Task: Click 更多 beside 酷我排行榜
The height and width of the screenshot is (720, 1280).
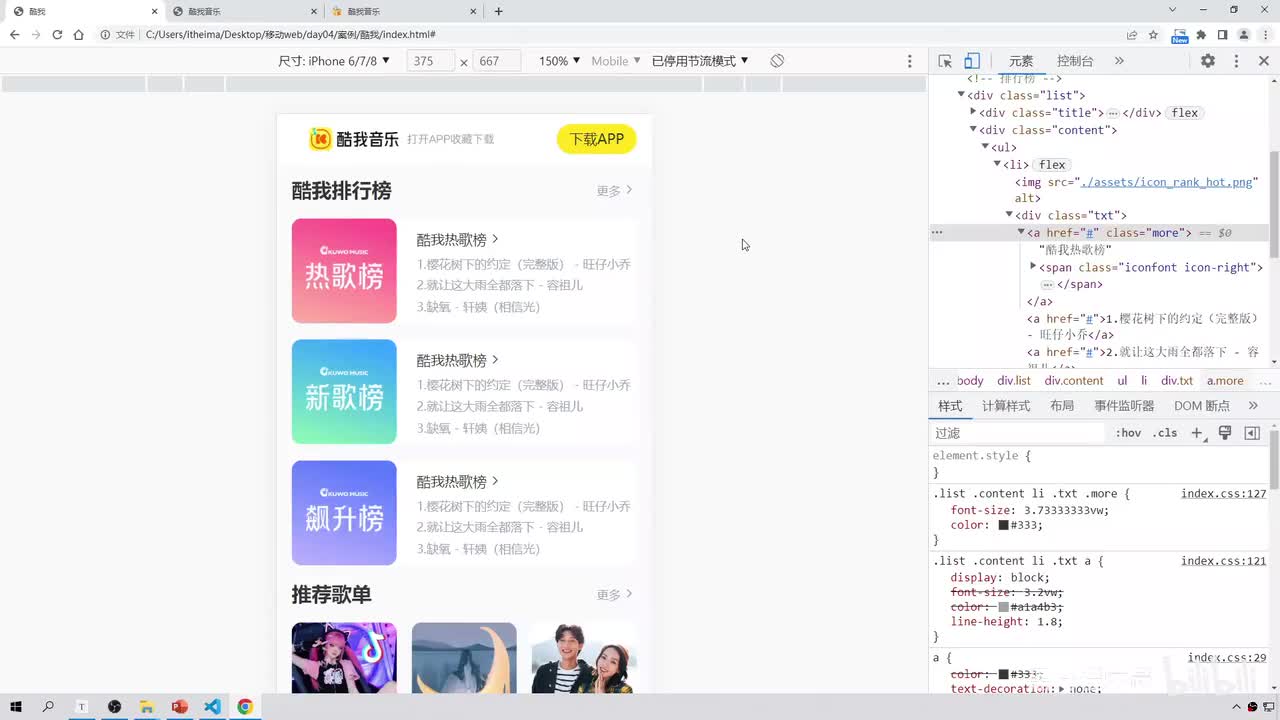Action: click(614, 191)
